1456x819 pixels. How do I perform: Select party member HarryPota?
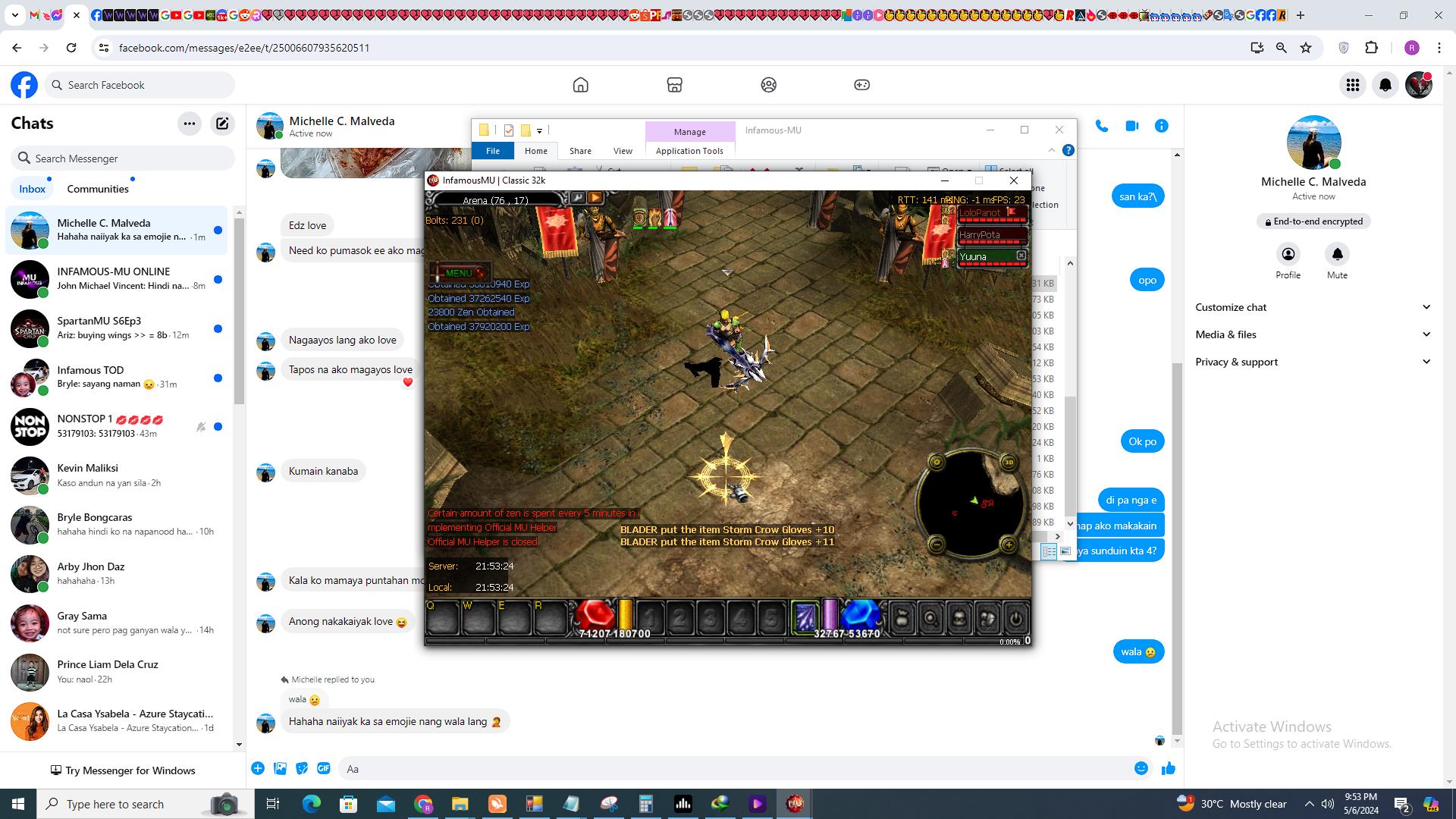click(x=992, y=235)
